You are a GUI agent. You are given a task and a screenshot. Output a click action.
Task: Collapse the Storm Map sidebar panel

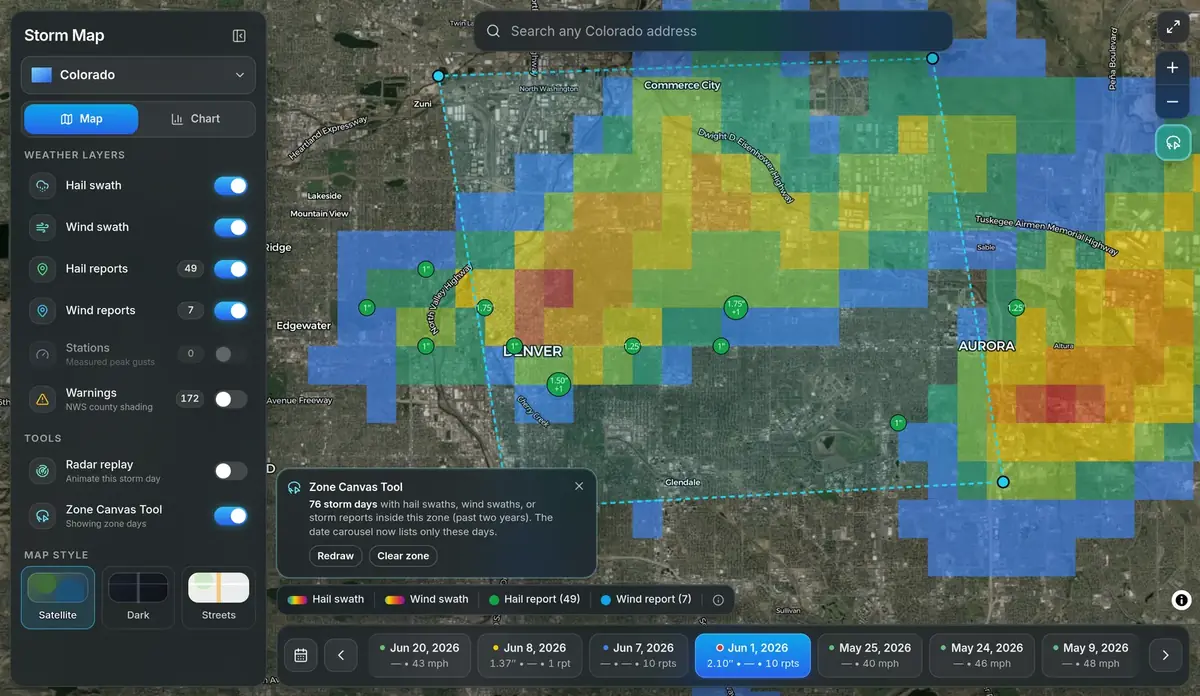239,36
